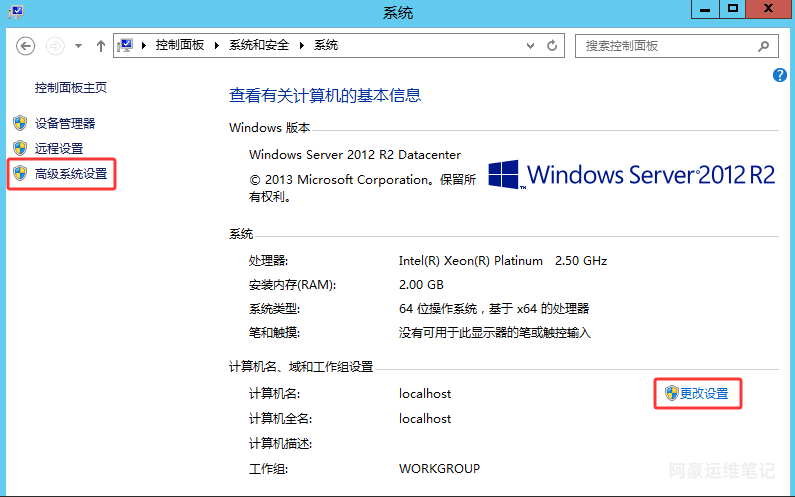Click the Back navigation arrow

(25, 46)
